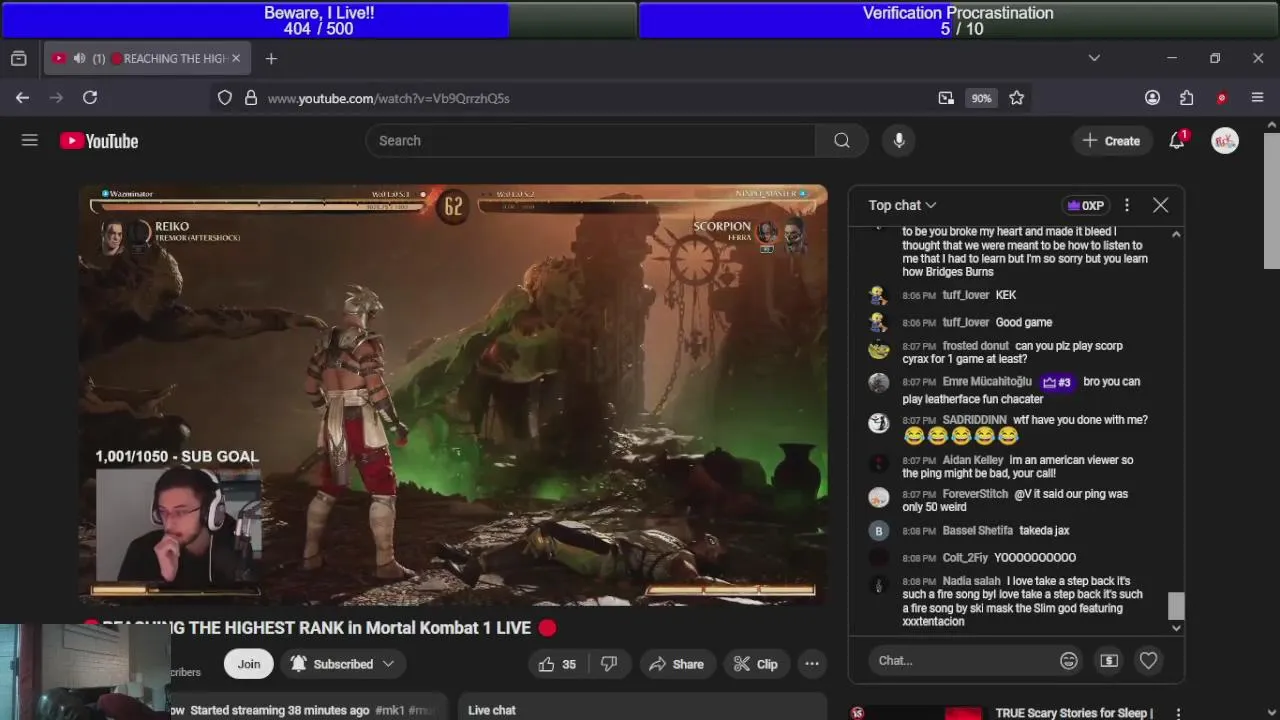The width and height of the screenshot is (1280, 720).
Task: Close the REACHING THE HIGH browser tab
Action: pyautogui.click(x=236, y=58)
